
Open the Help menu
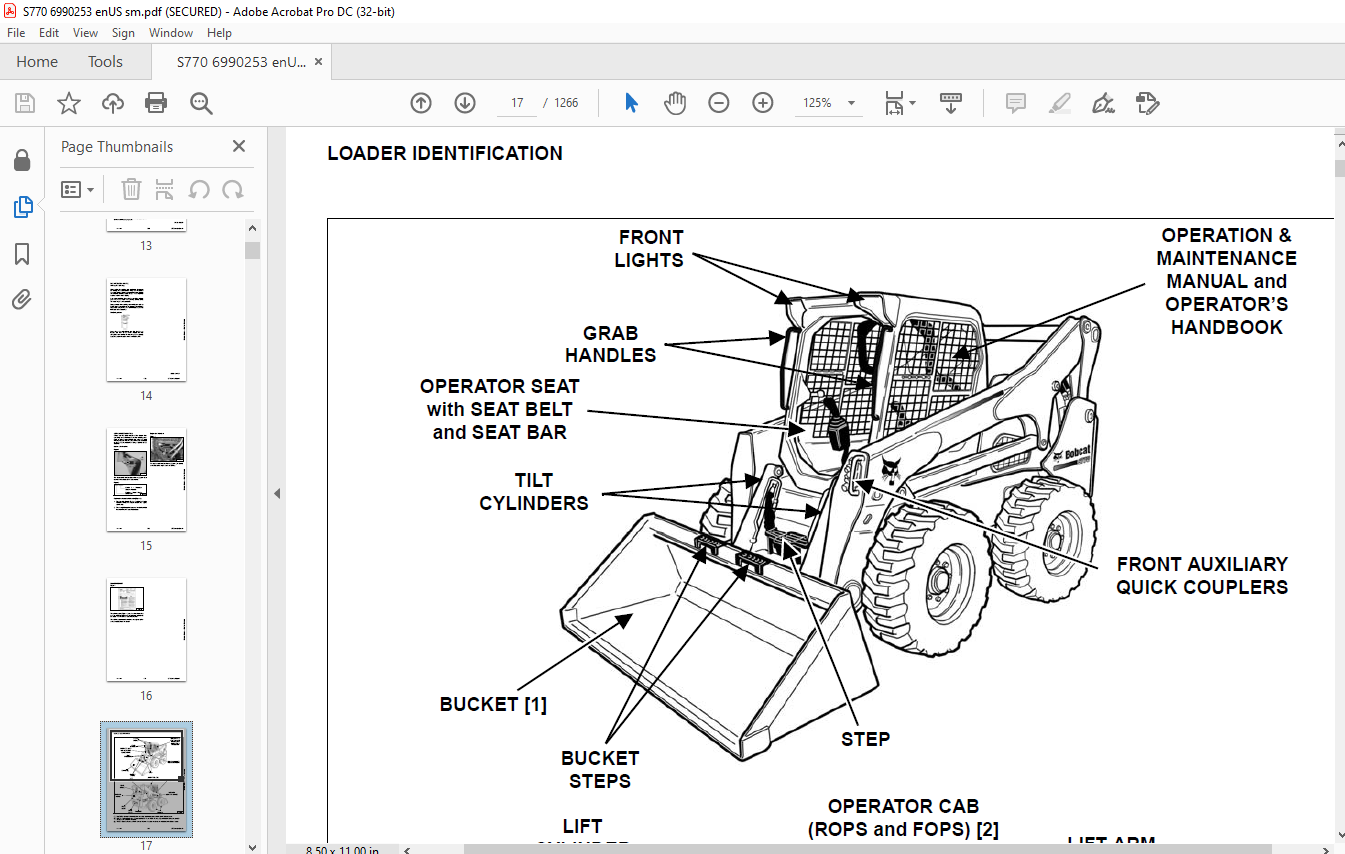[219, 33]
